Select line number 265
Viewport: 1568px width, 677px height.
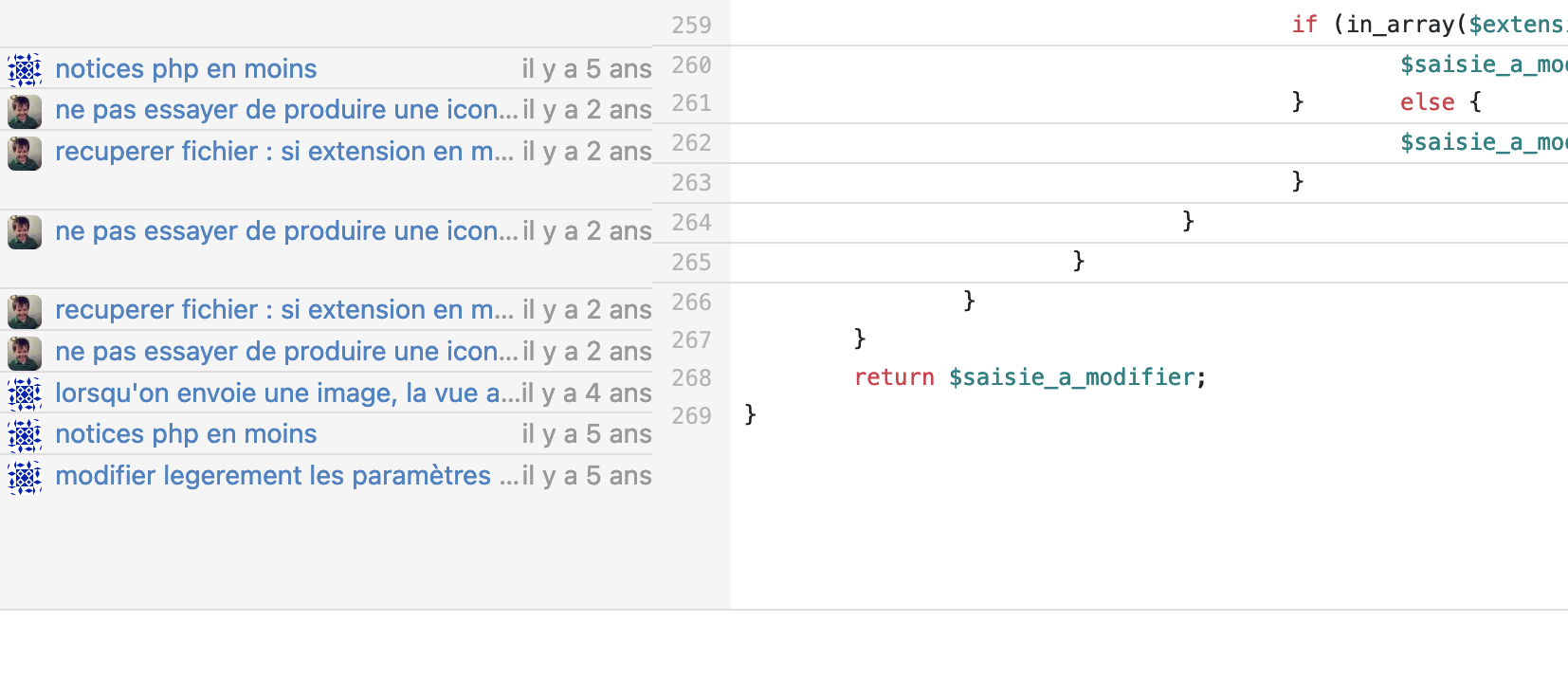pos(691,263)
